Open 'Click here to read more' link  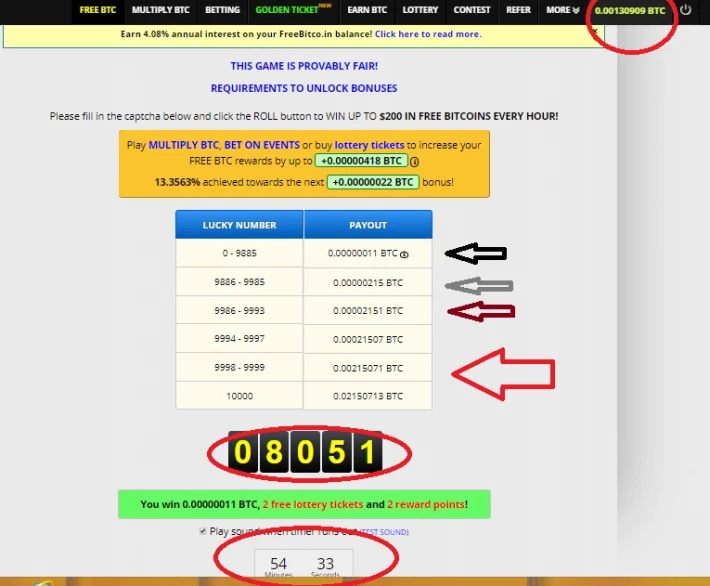pos(428,34)
